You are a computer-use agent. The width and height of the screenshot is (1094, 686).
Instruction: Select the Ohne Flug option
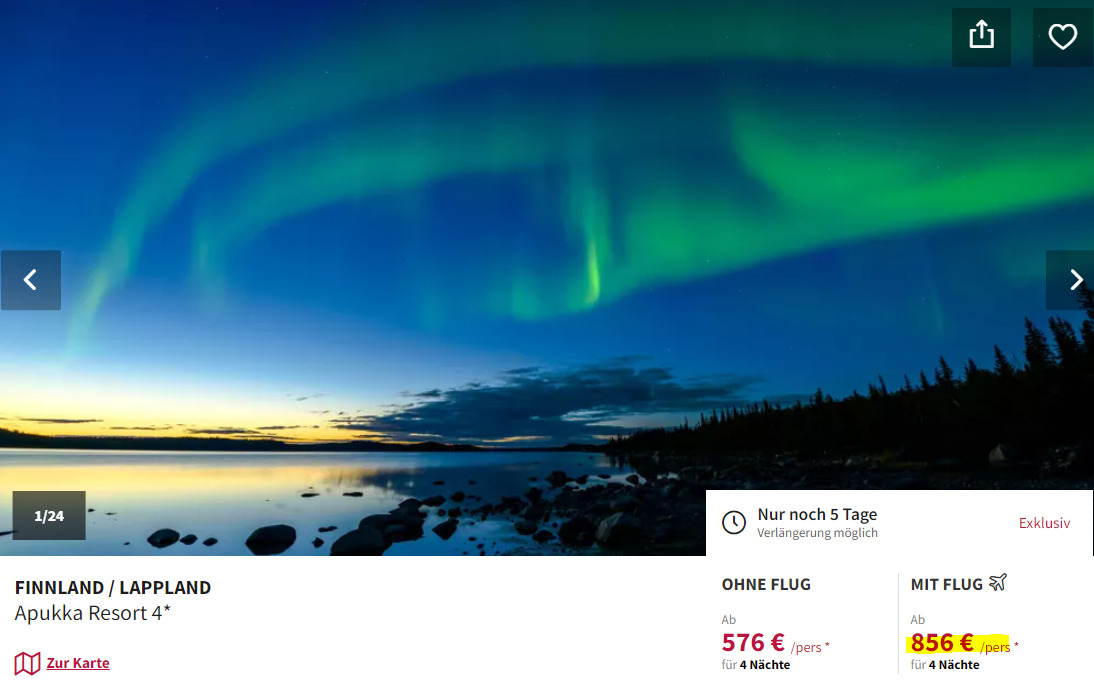(x=766, y=584)
